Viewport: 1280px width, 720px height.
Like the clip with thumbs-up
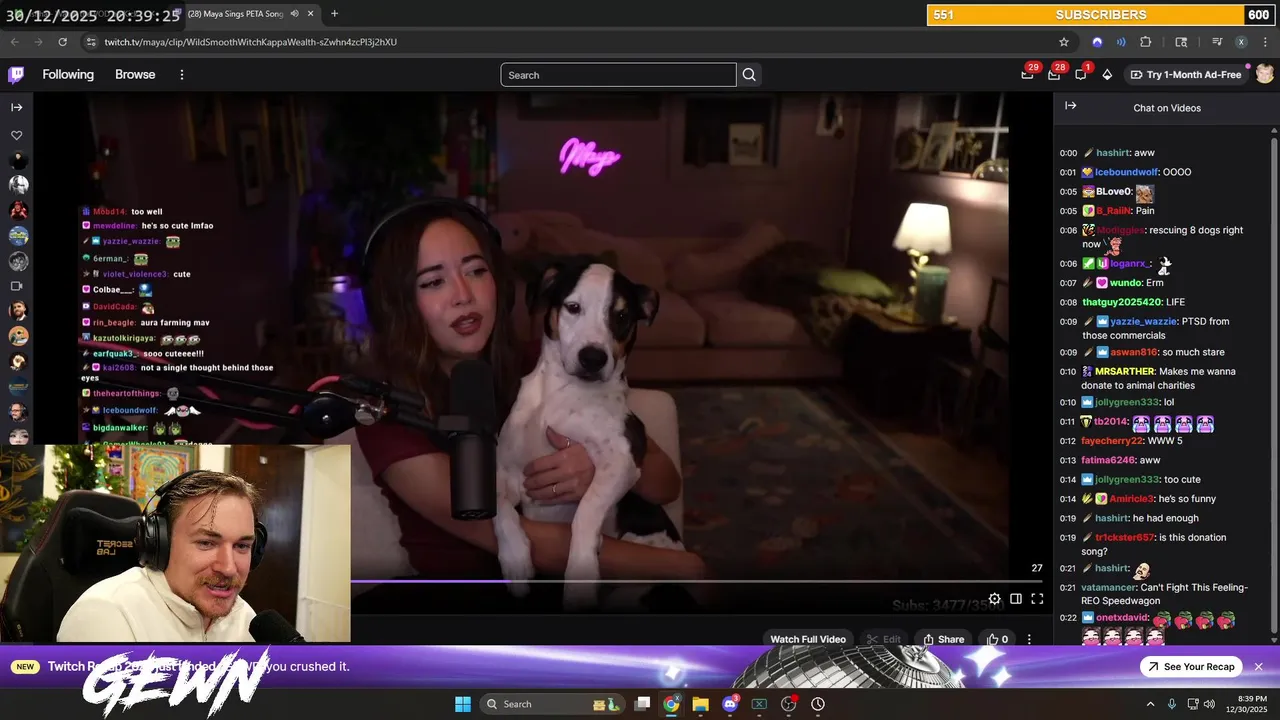click(x=997, y=639)
